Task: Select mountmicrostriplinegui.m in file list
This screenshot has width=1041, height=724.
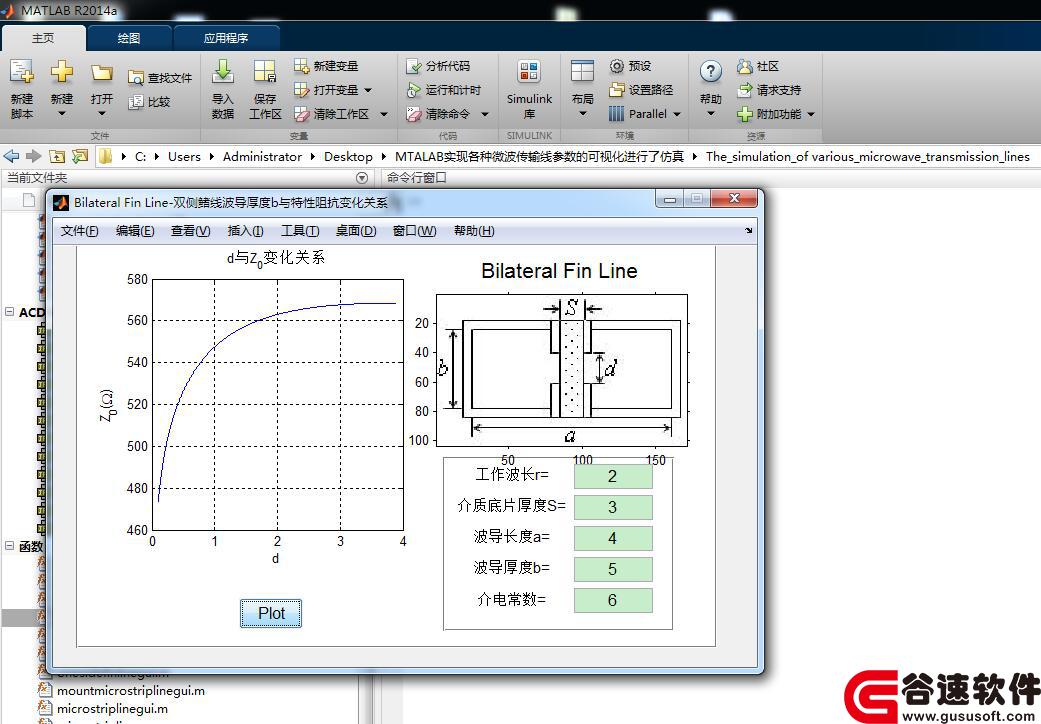Action: click(131, 691)
